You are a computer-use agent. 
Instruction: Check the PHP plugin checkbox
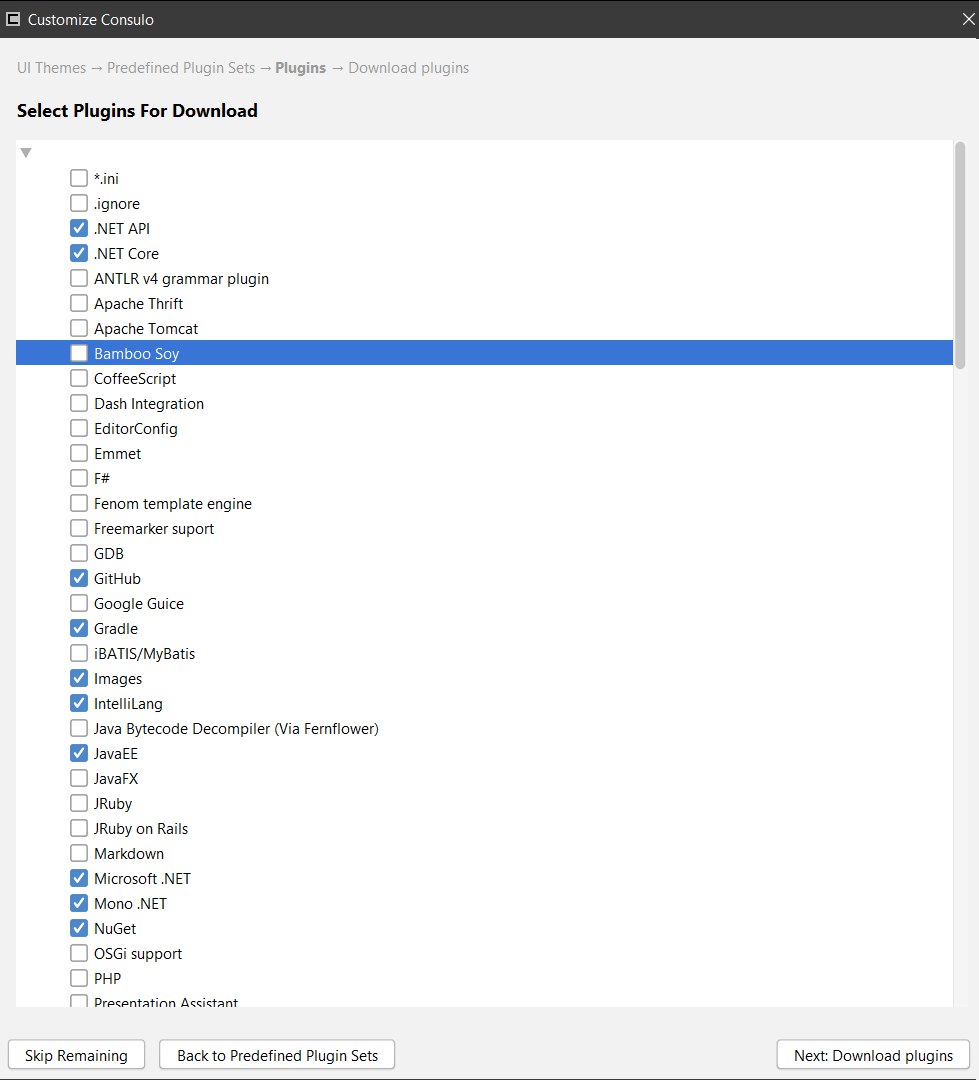[79, 978]
